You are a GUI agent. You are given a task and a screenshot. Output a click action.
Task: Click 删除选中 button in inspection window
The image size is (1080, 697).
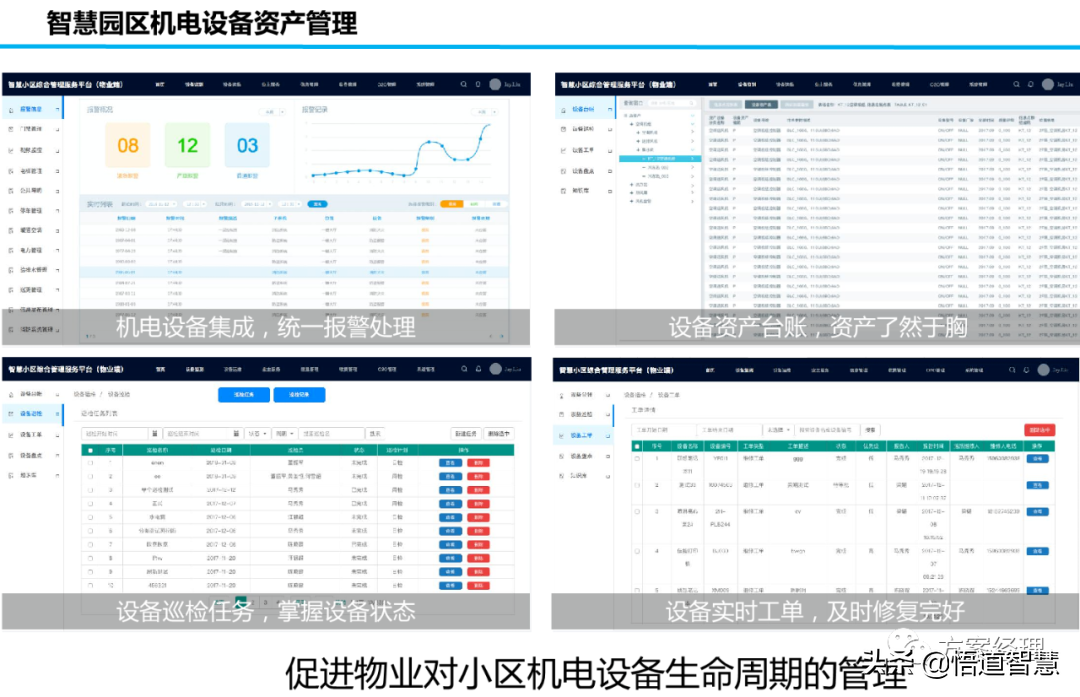(x=499, y=433)
